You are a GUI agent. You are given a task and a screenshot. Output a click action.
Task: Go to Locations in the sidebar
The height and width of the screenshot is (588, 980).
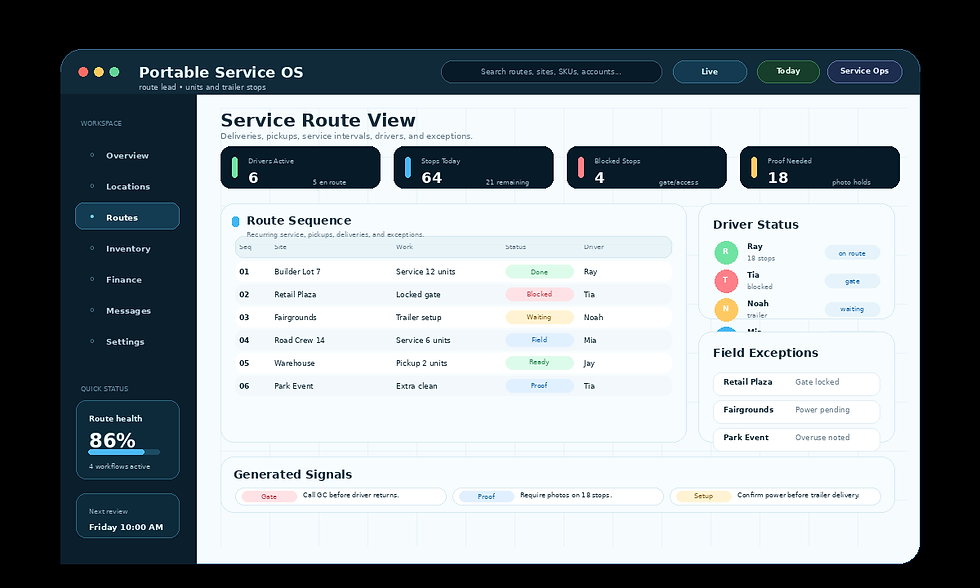pos(128,186)
